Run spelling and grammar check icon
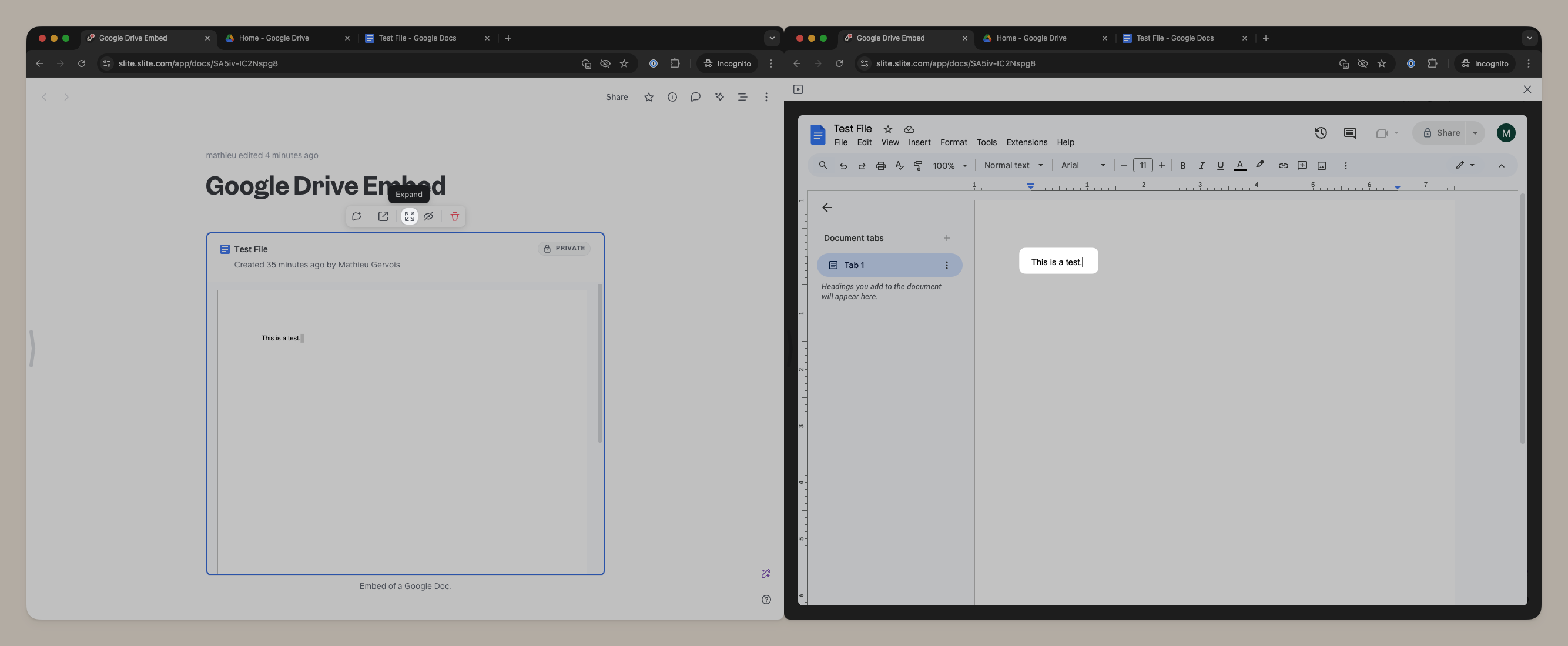The width and height of the screenshot is (1568, 646). 900,166
